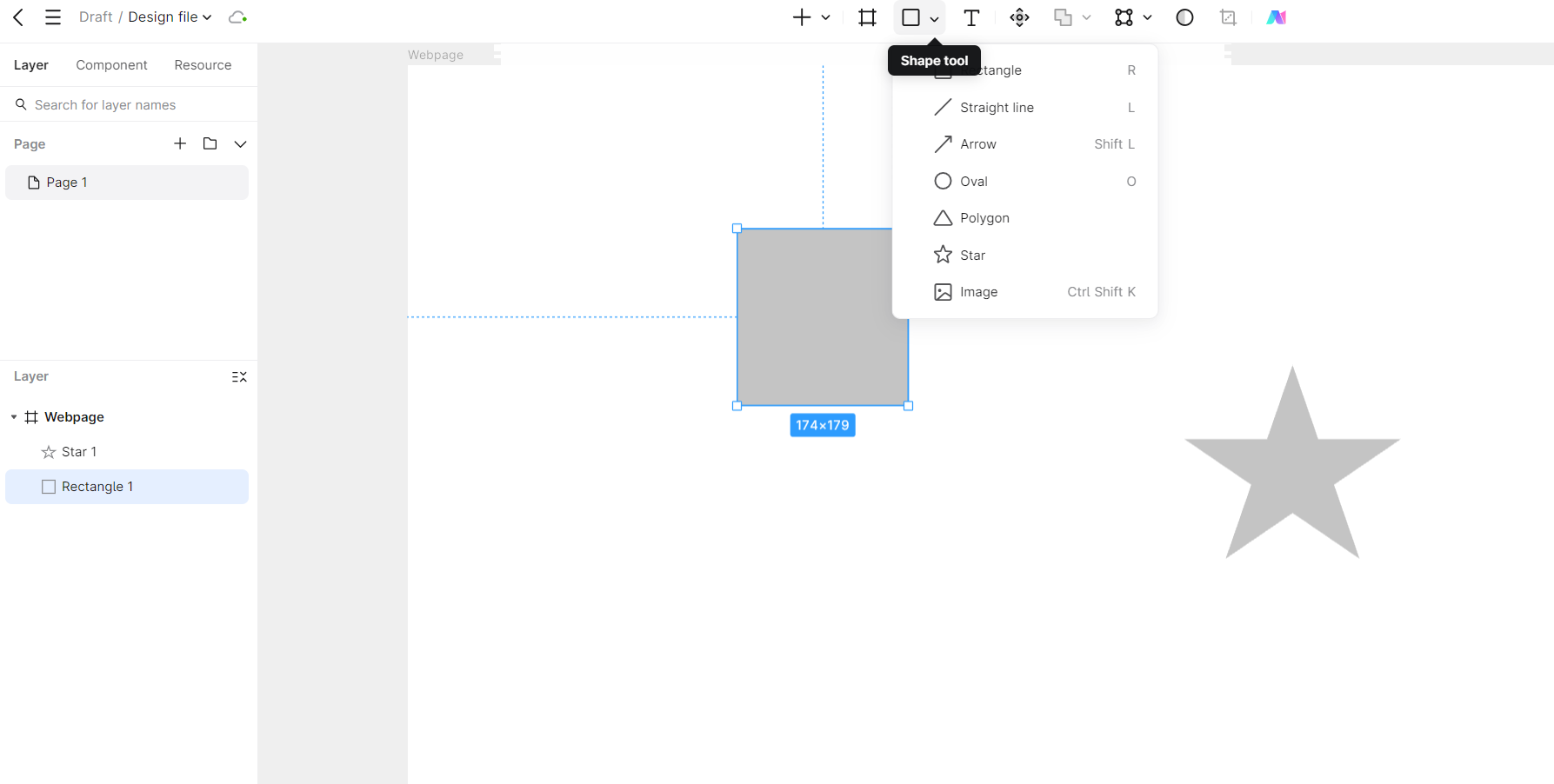Open the Design file name dropdown
This screenshot has width=1554, height=784.
pos(170,17)
